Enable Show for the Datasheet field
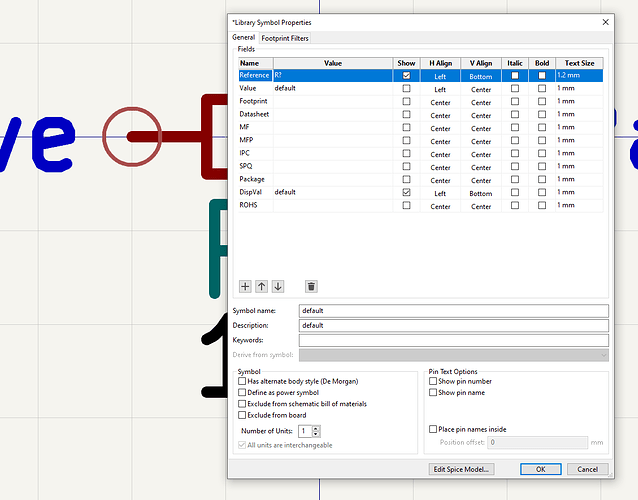638x500 pixels. (406, 114)
